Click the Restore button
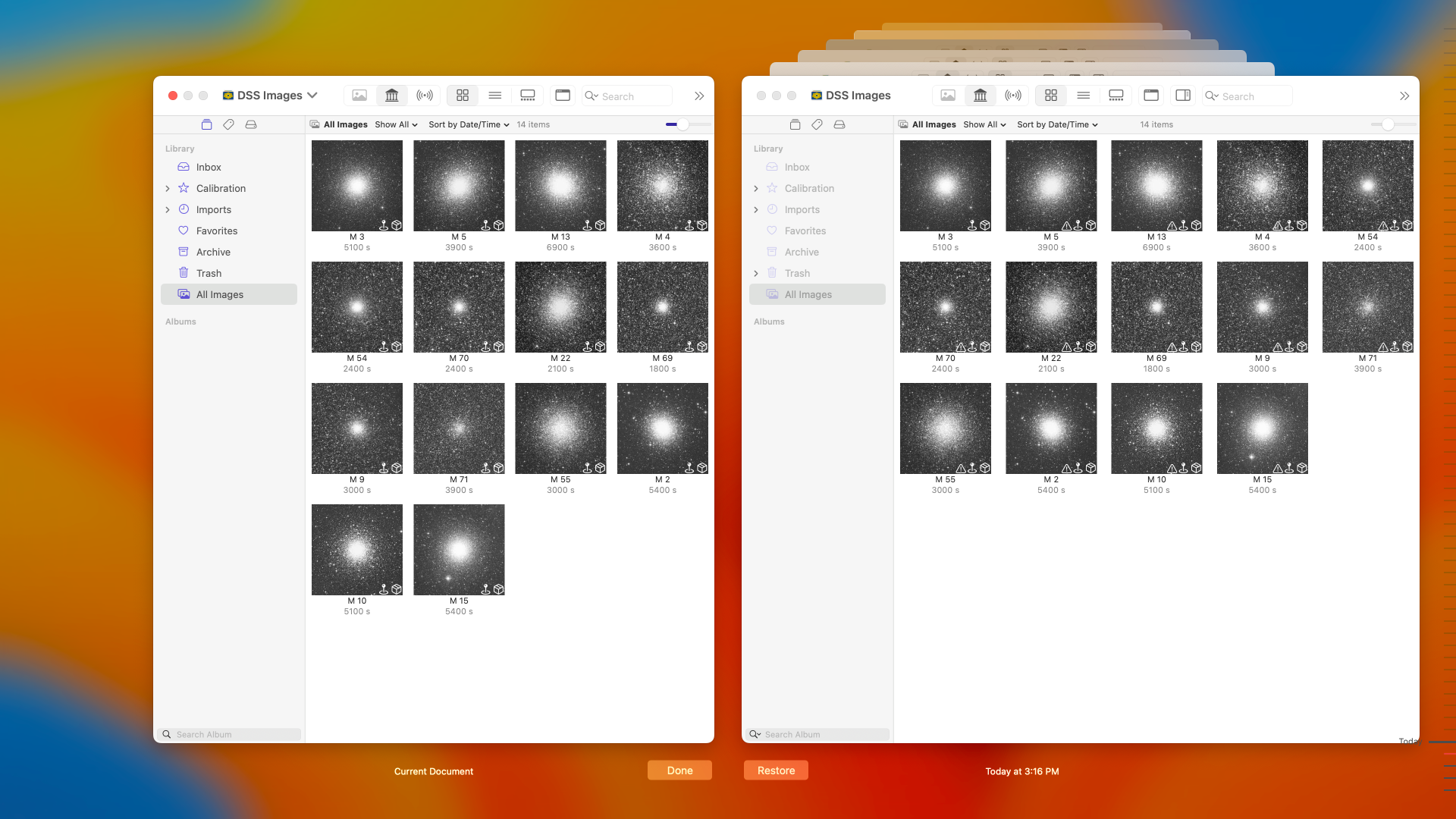1456x819 pixels. click(x=776, y=770)
